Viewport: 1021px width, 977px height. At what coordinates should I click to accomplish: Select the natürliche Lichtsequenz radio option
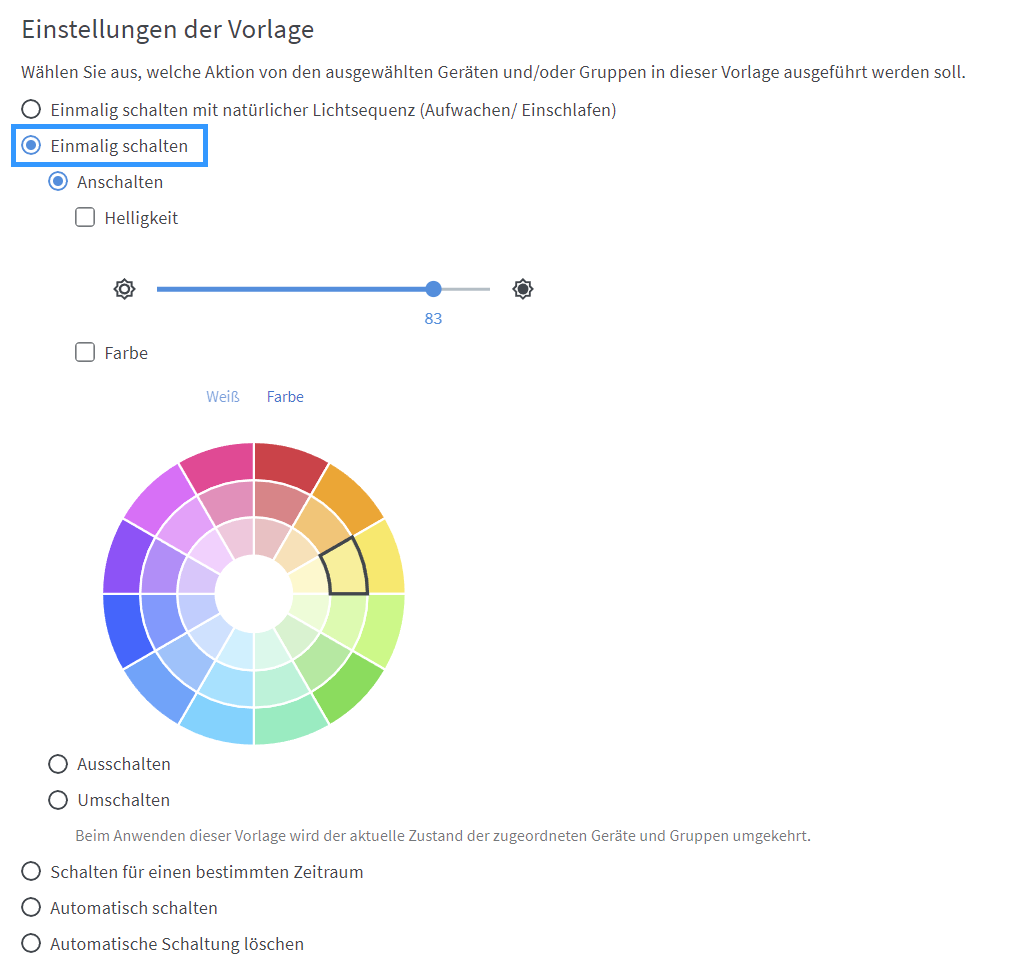32,109
